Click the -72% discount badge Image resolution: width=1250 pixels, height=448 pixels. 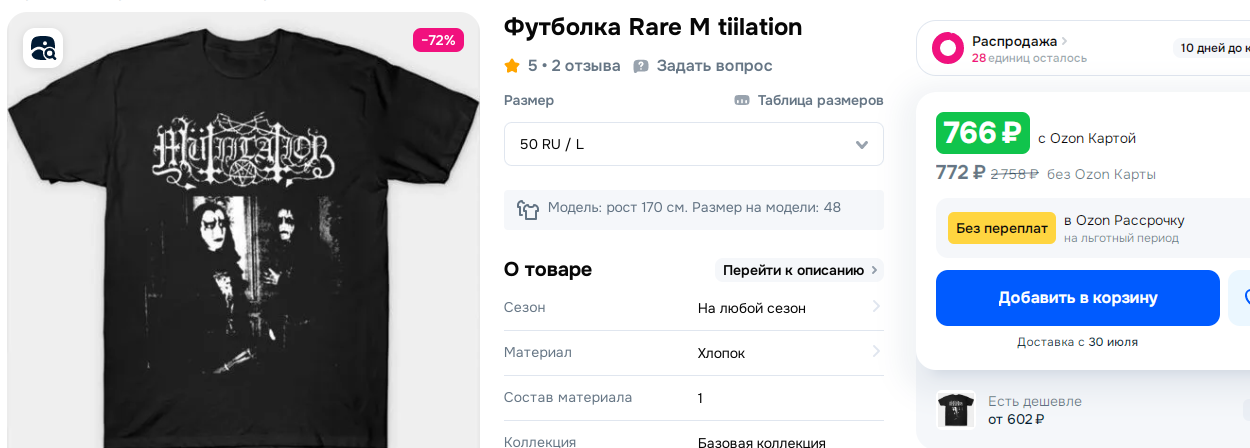click(438, 40)
